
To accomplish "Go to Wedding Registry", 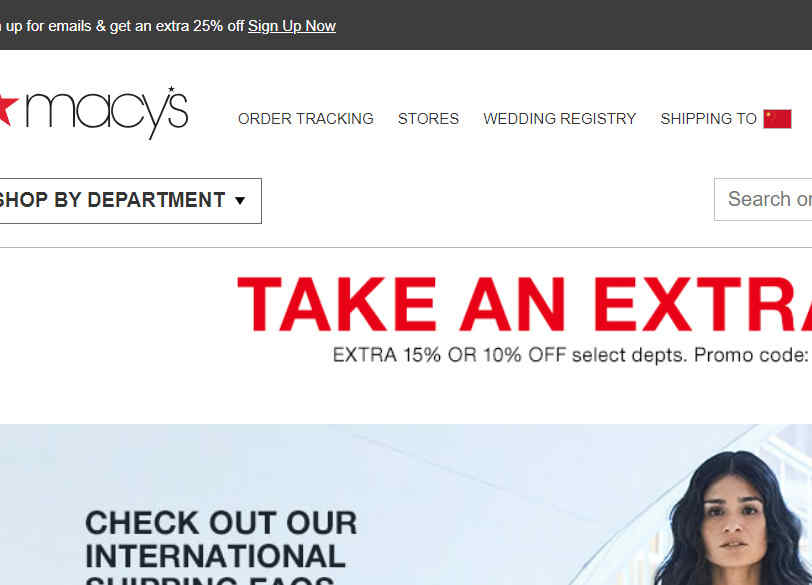I will point(559,119).
